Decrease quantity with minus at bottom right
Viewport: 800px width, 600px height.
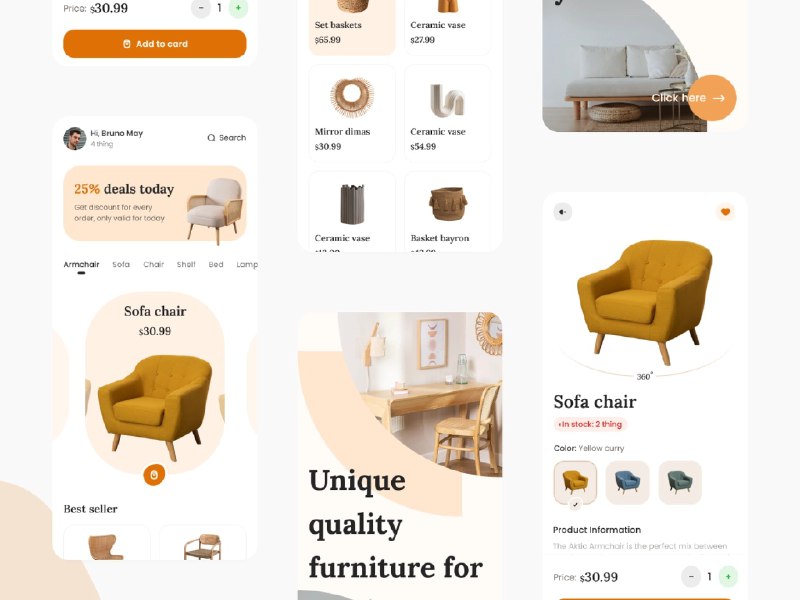(x=691, y=577)
